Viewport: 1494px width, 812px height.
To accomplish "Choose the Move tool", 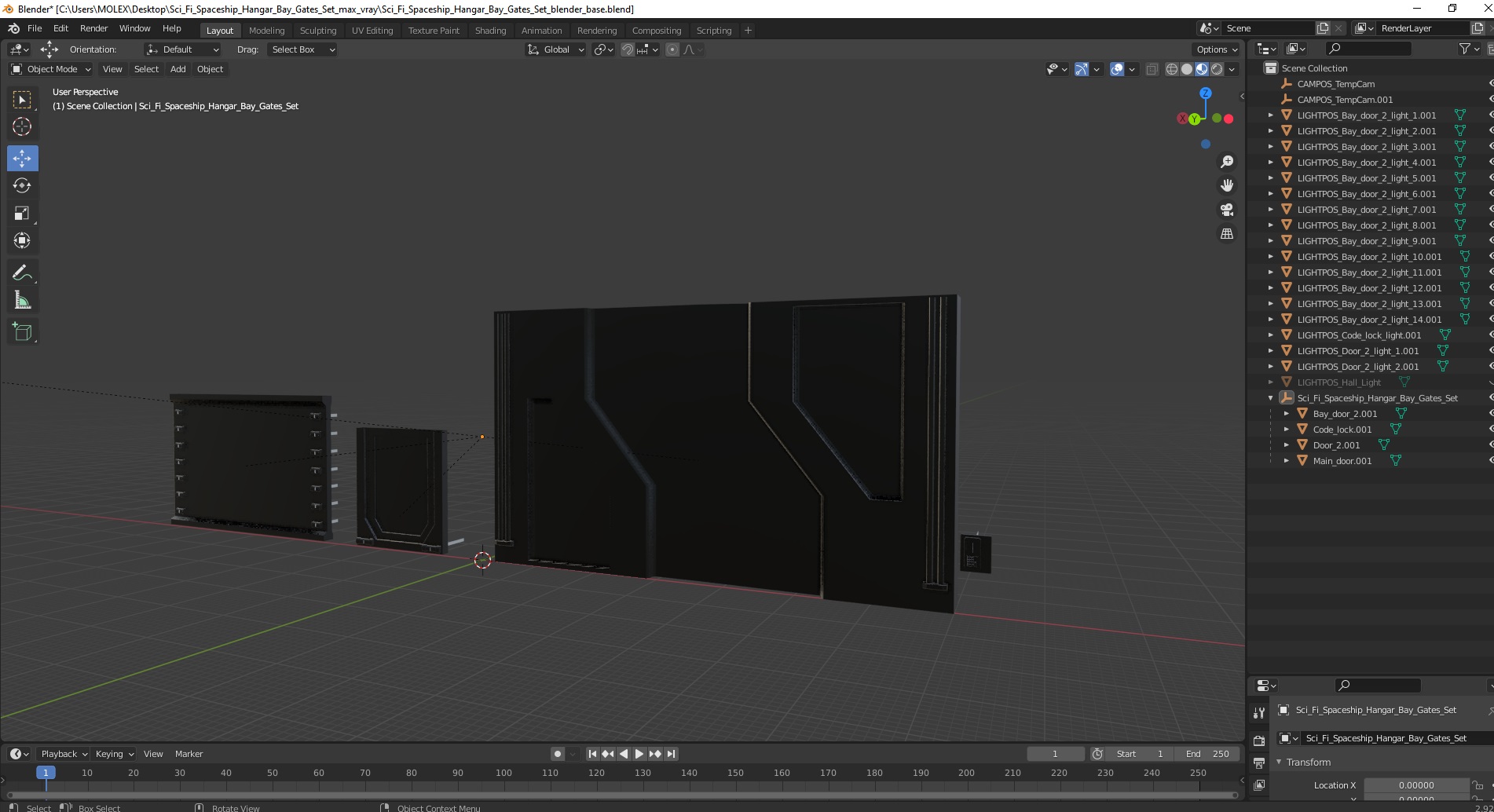I will point(22,159).
